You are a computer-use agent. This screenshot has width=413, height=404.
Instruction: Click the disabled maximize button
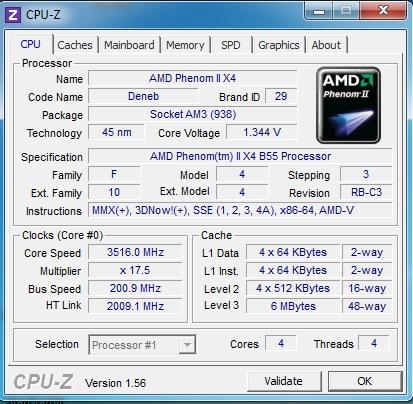click(x=346, y=11)
